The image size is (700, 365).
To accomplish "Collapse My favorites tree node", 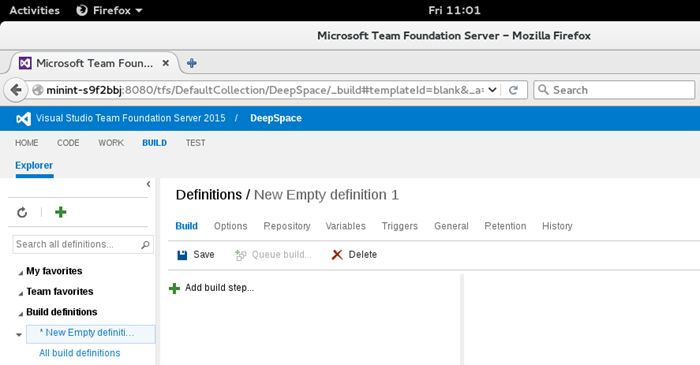I will [20, 272].
